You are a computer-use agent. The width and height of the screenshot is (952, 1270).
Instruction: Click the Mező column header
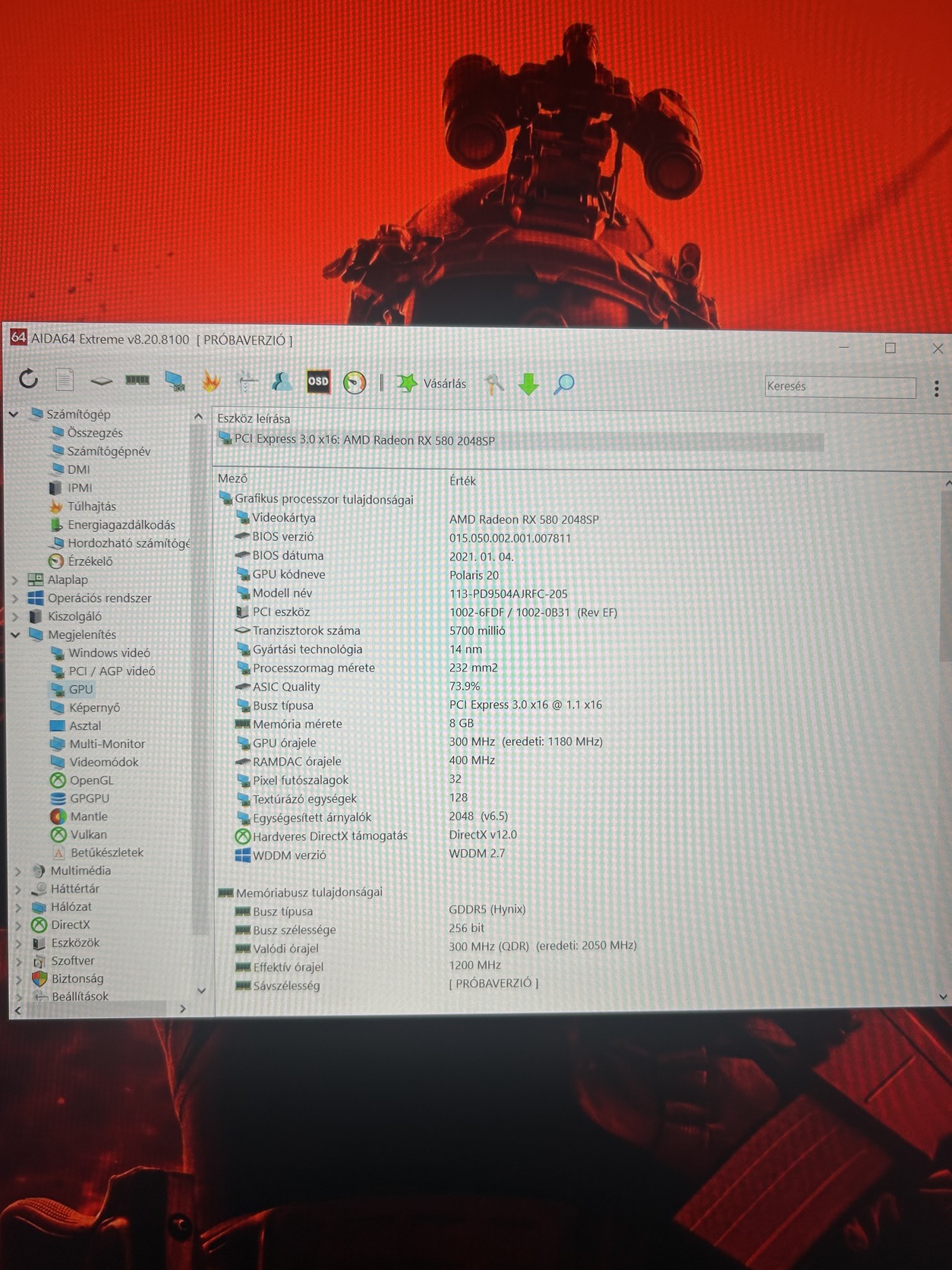[232, 479]
